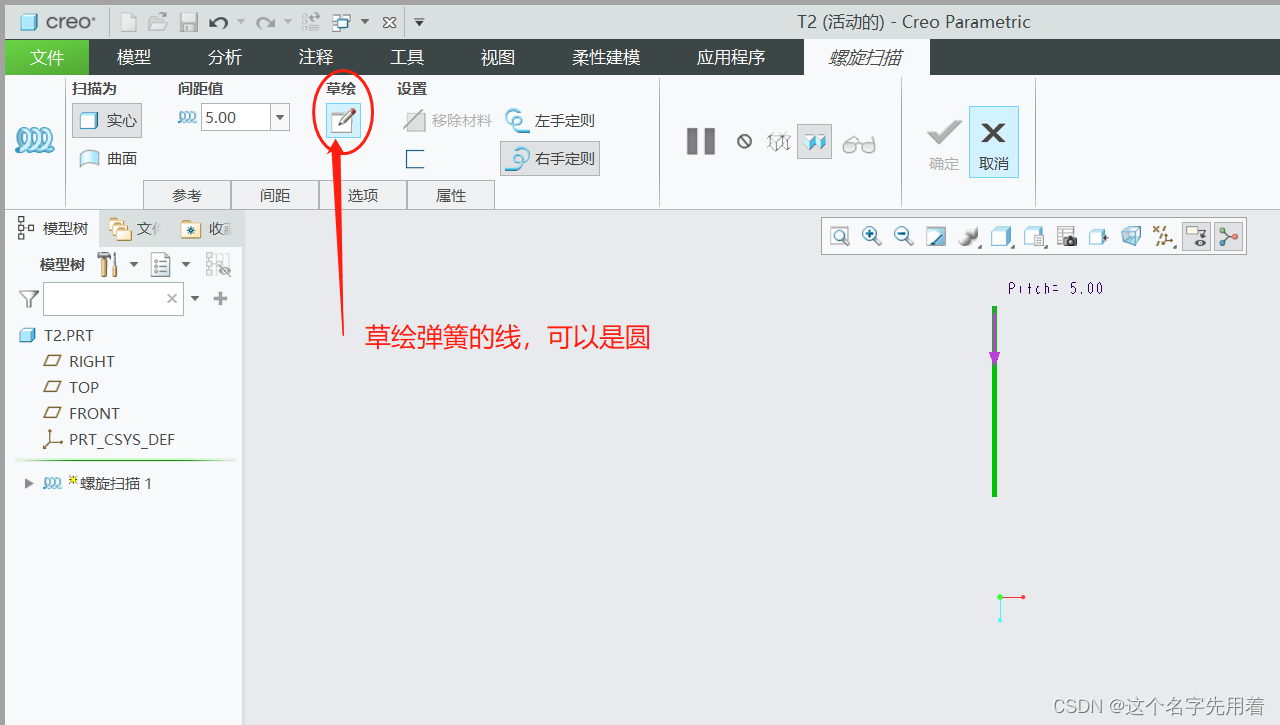Open the pitch value dropdown arrow
Viewport: 1280px width, 725px height.
(280, 118)
